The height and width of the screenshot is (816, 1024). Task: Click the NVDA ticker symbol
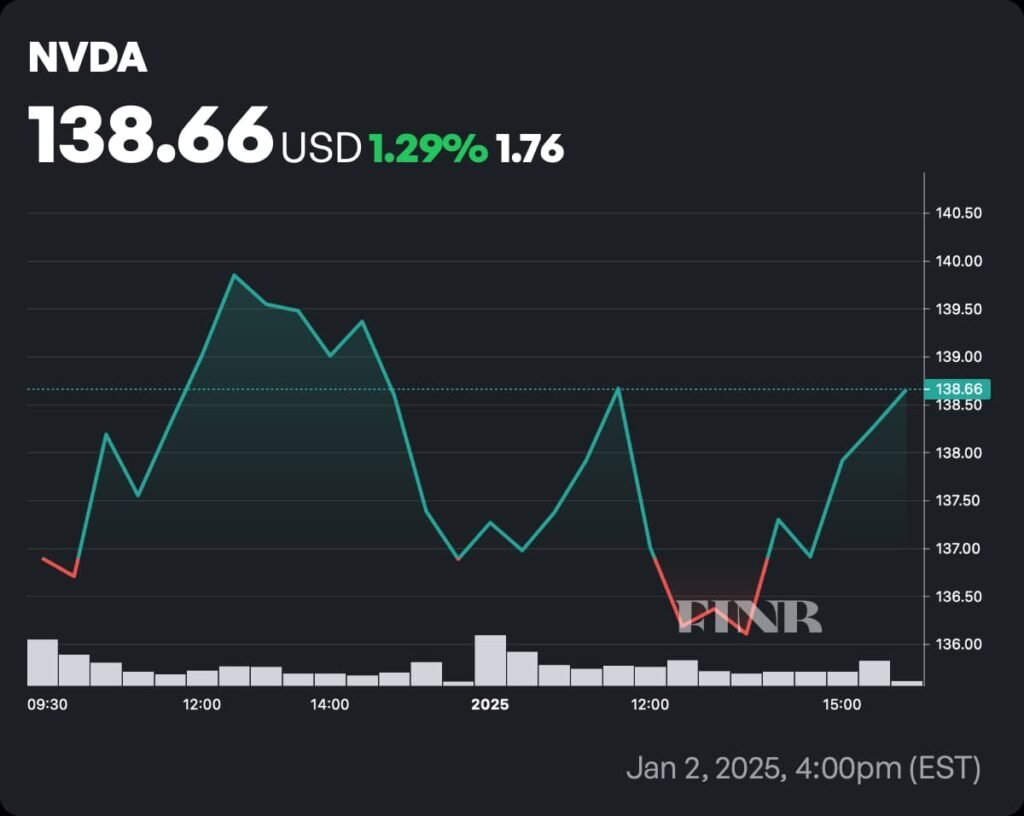pyautogui.click(x=88, y=60)
